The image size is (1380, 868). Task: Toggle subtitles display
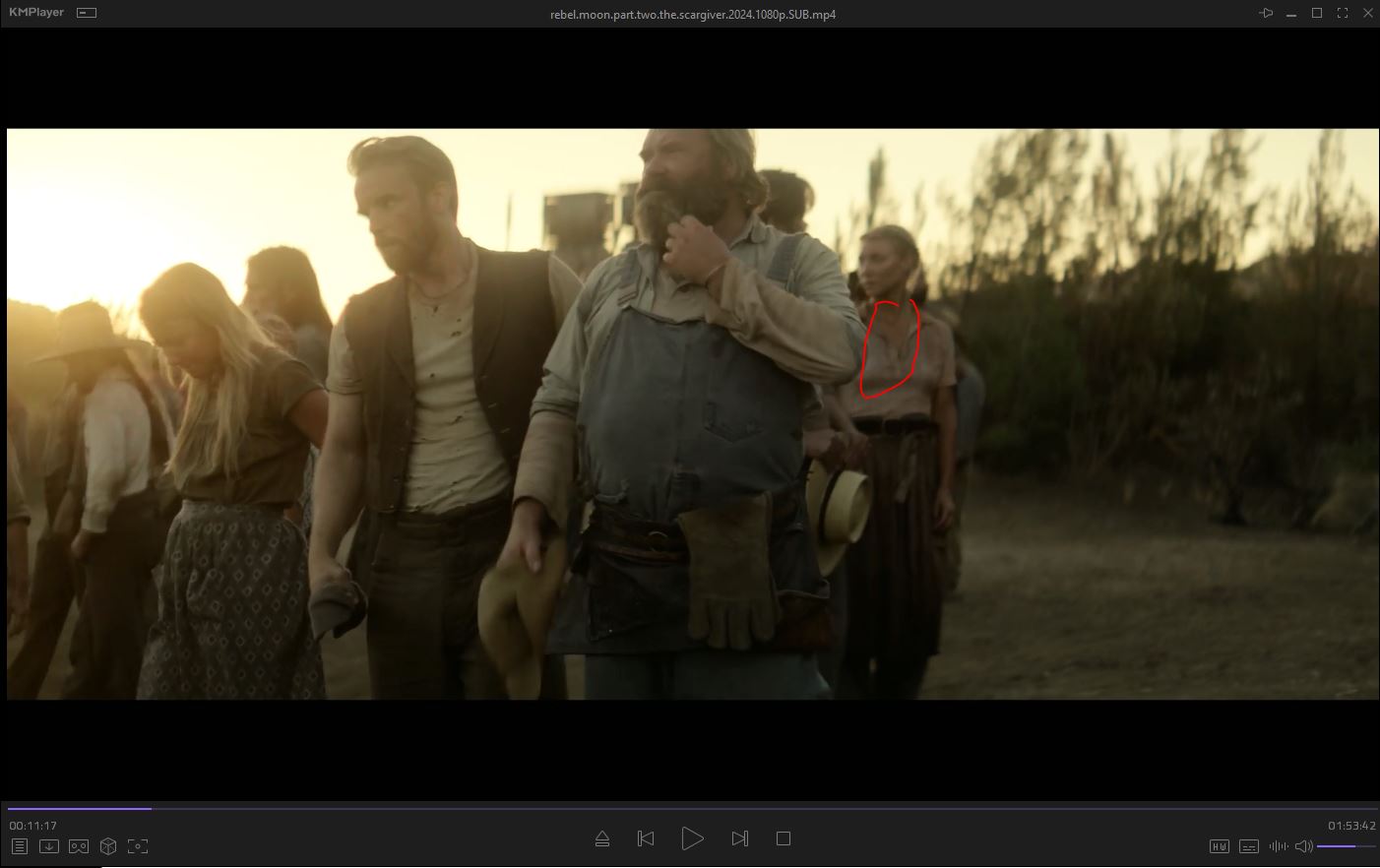1248,846
